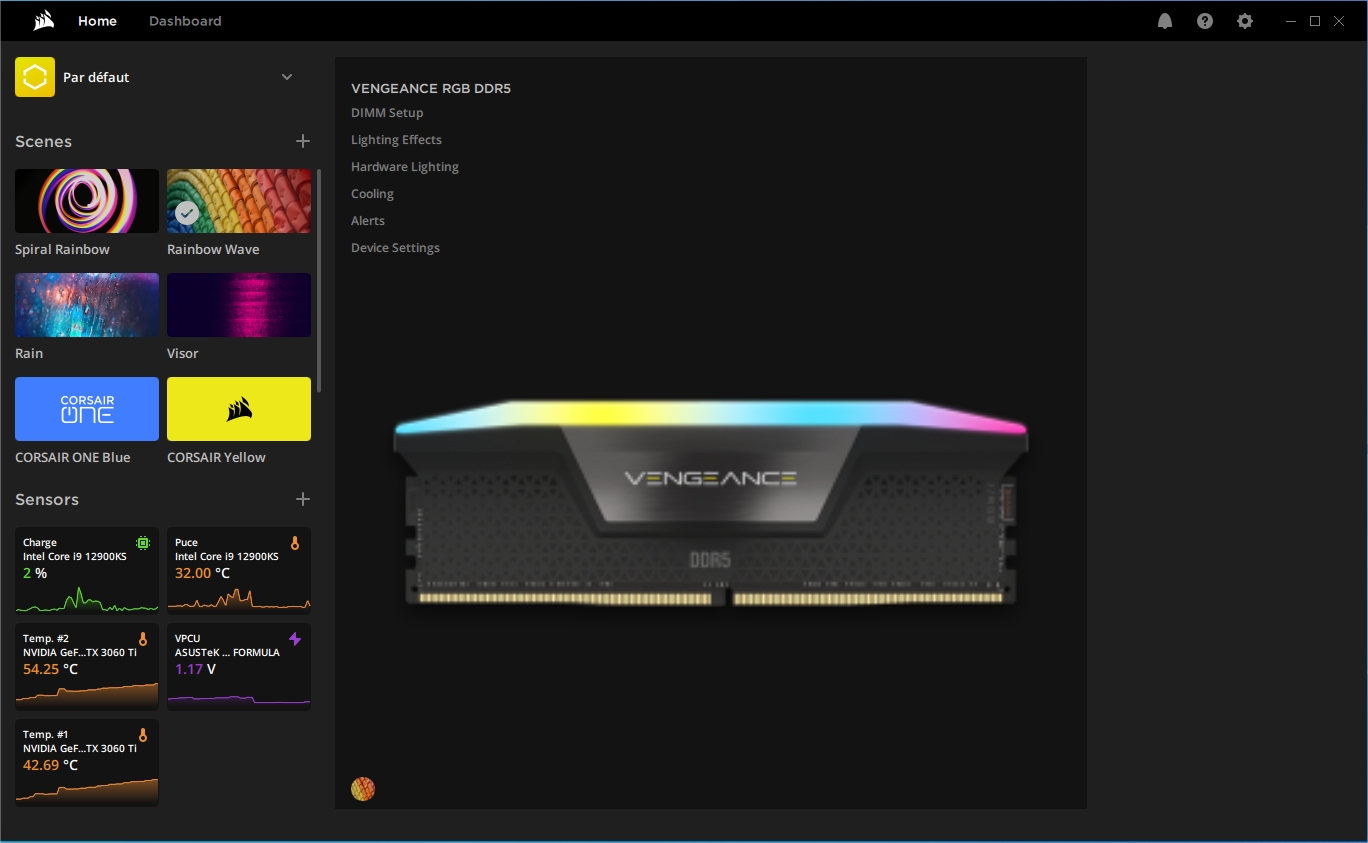Select the CORSAIR ONE Blue scene
This screenshot has height=843, width=1368.
87,409
